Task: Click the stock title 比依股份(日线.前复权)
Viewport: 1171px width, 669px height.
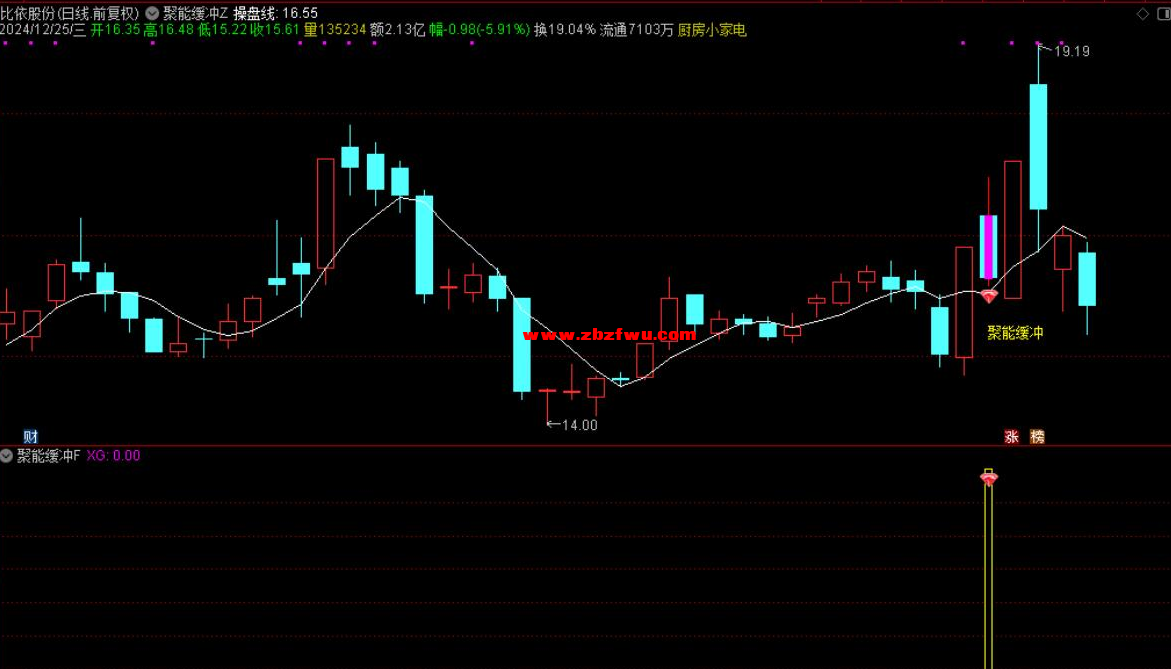Action: pos(70,13)
